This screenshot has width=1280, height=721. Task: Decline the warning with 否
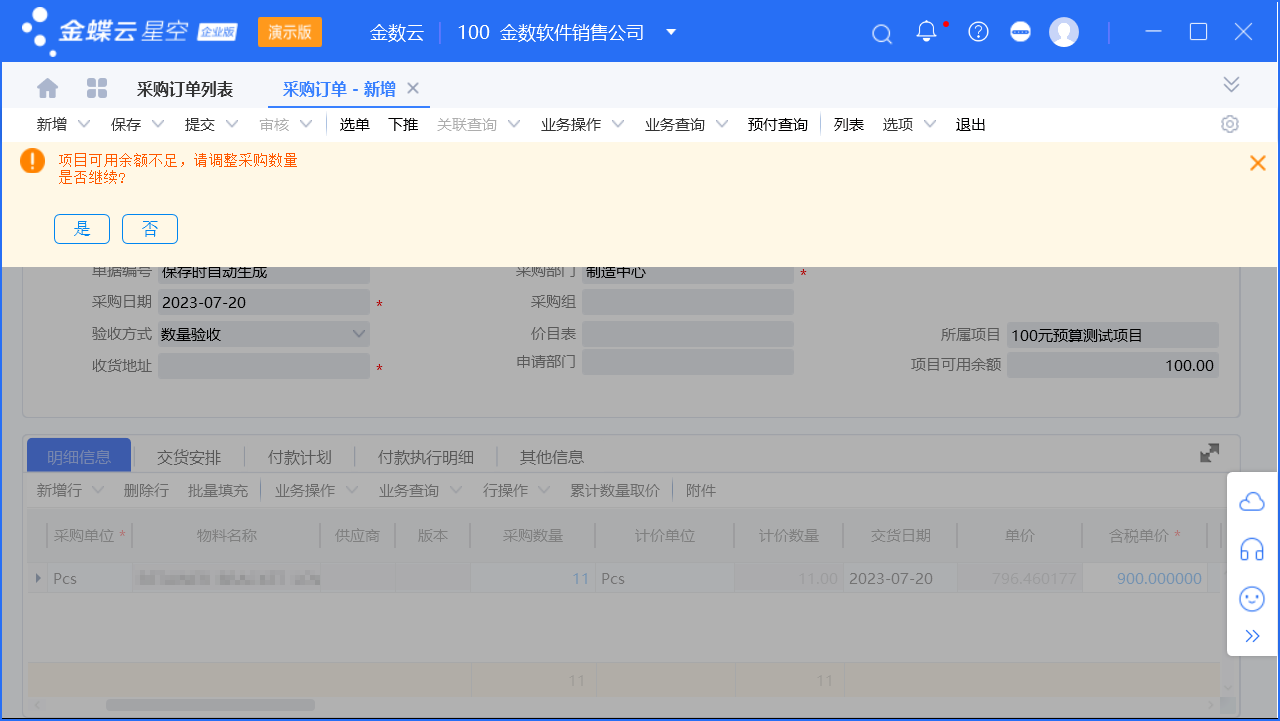(x=150, y=229)
